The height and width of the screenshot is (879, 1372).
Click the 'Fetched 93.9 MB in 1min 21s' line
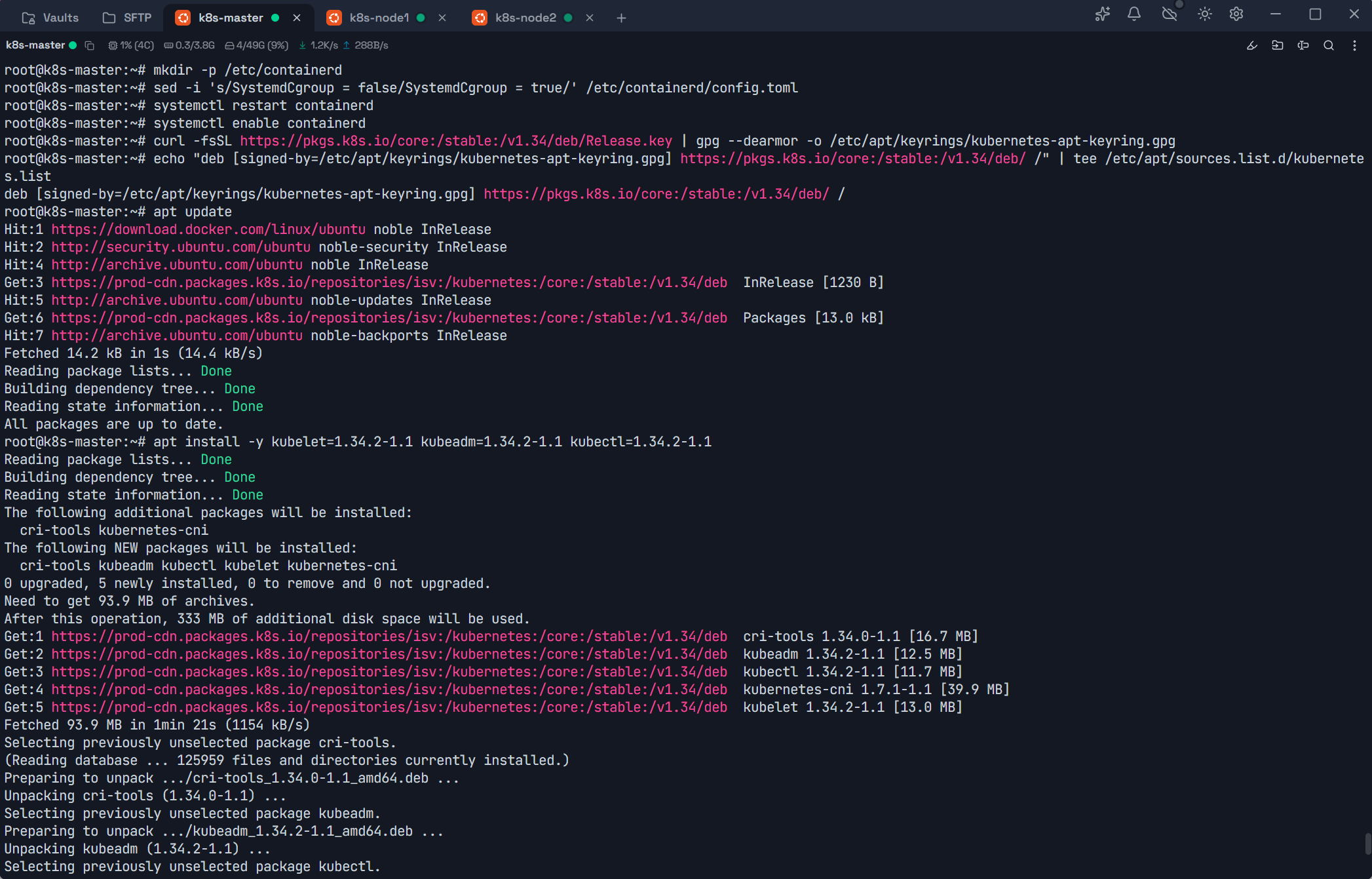[x=157, y=725]
